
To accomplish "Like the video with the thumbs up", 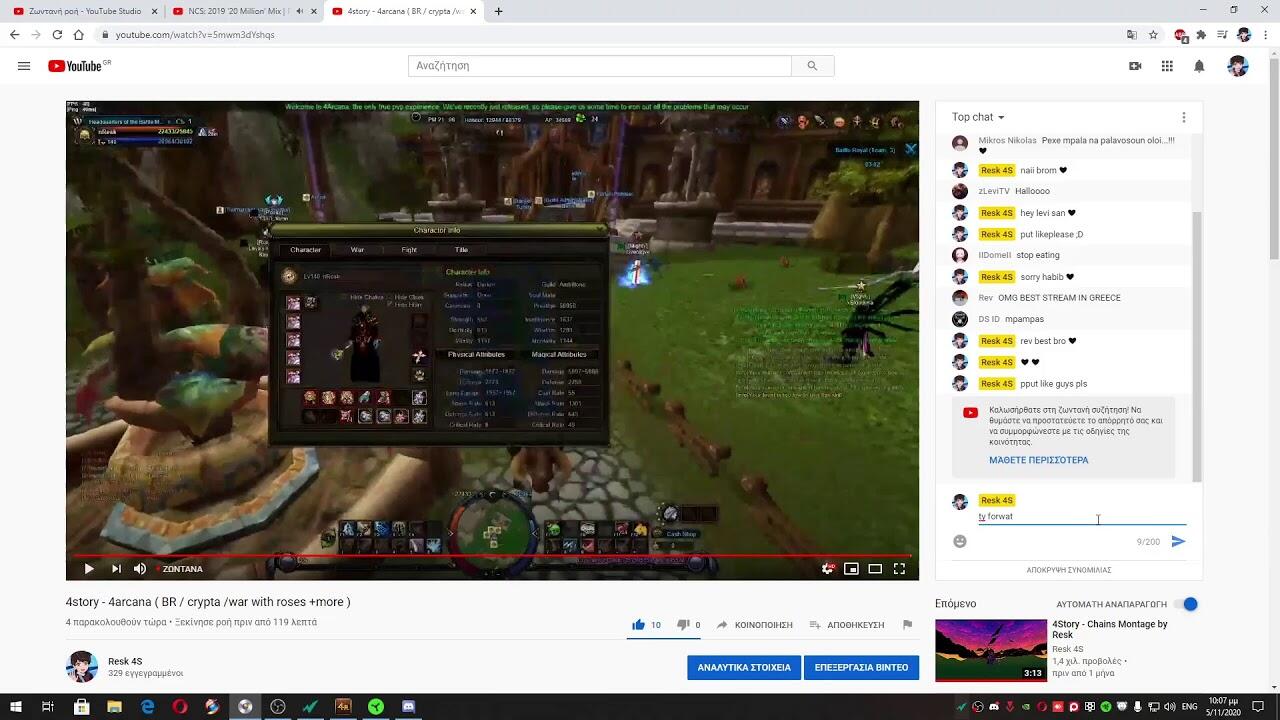I will click(x=639, y=625).
